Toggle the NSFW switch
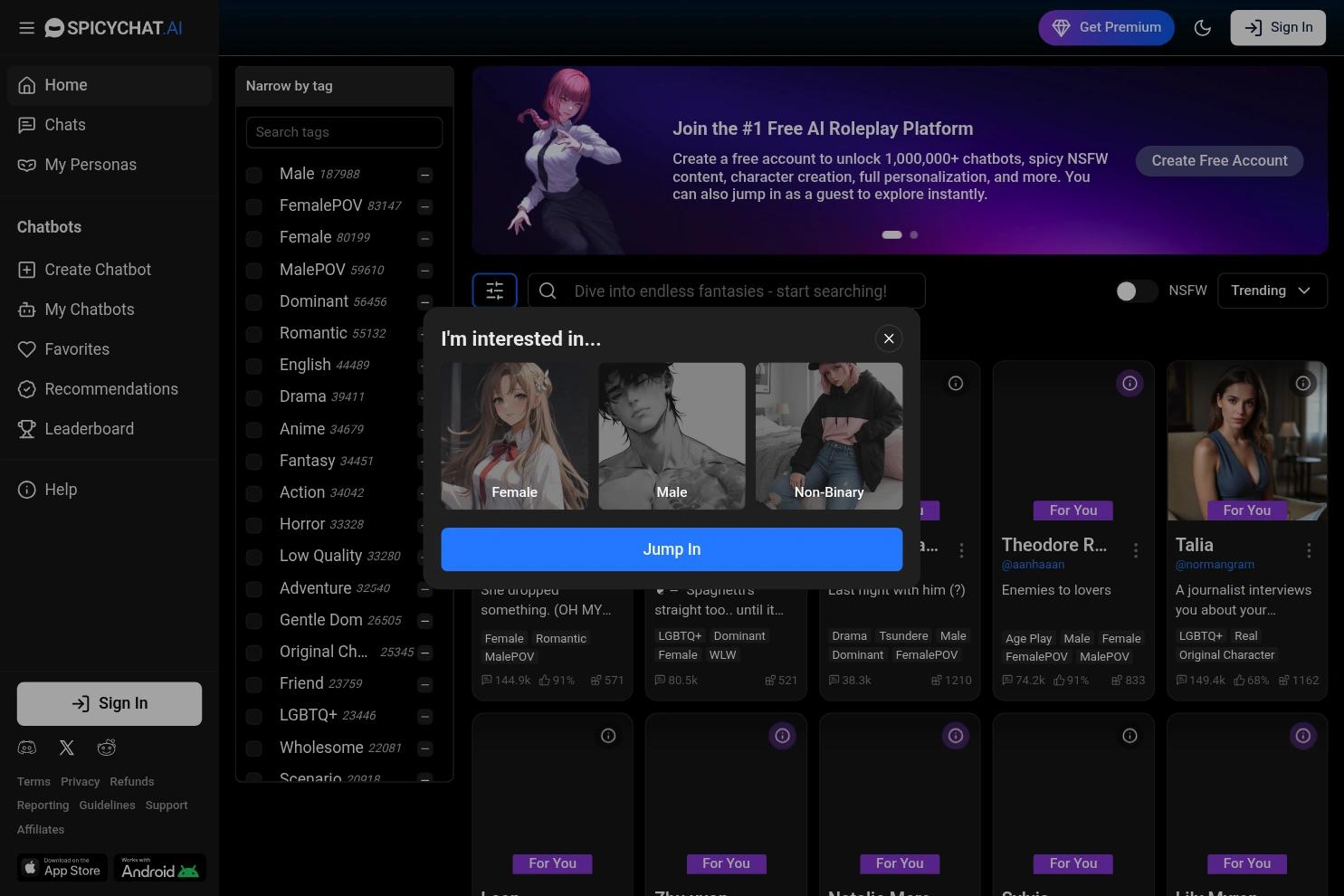1344x896 pixels. 1136,291
